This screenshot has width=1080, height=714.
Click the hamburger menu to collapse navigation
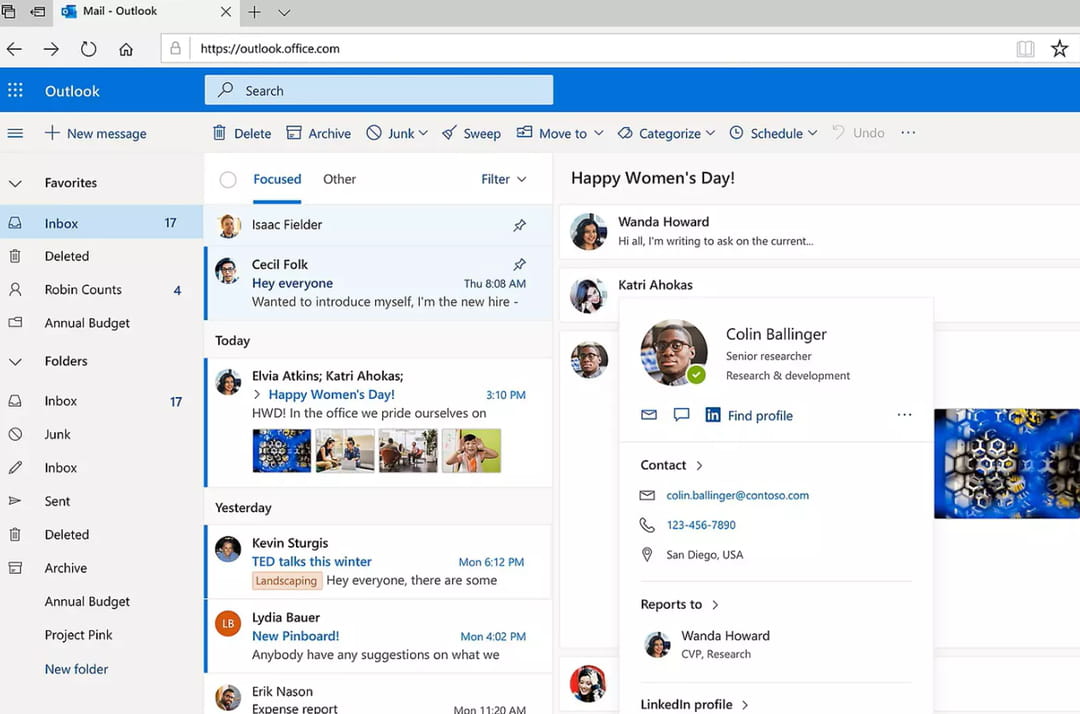click(x=15, y=133)
